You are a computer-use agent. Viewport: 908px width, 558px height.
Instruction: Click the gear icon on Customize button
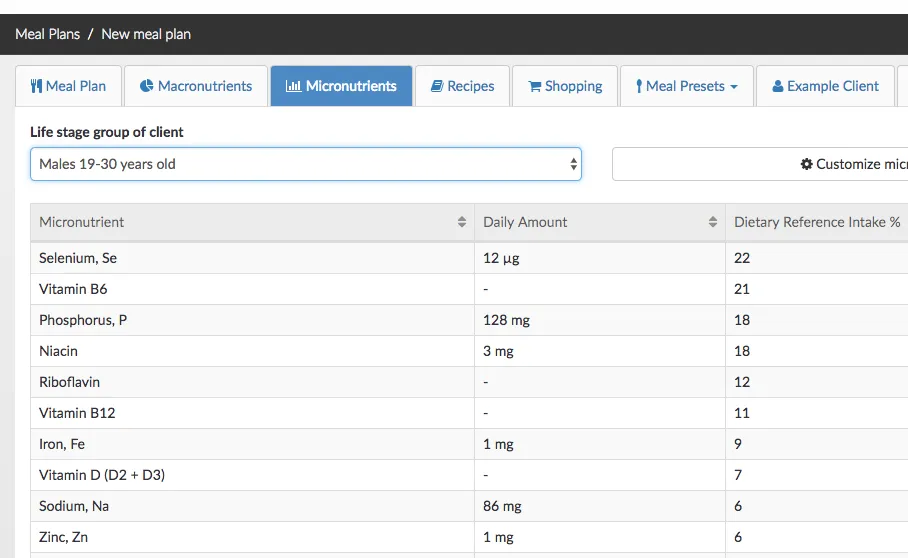(806, 164)
